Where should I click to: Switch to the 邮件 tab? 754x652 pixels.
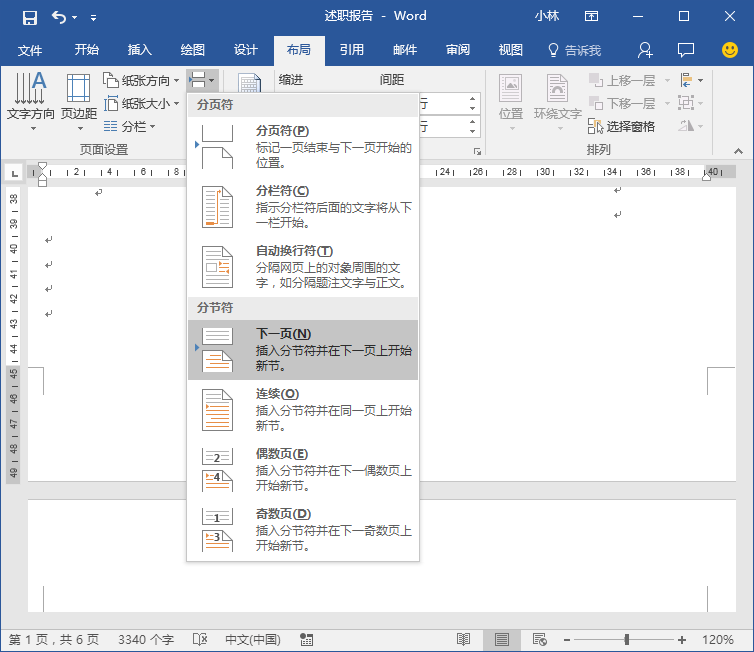tap(404, 50)
